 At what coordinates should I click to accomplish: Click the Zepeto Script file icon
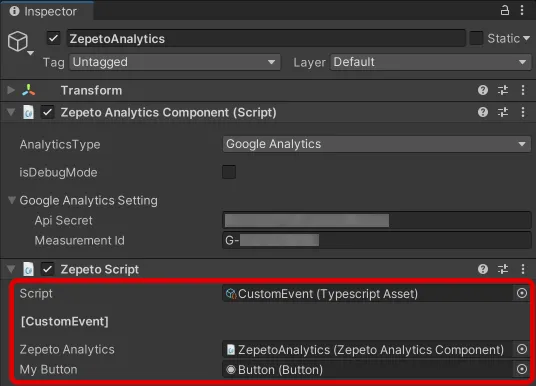coord(28,269)
